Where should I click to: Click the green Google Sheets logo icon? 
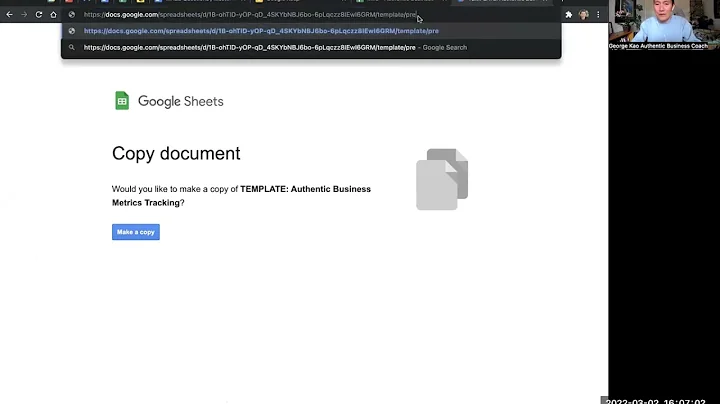[122, 101]
